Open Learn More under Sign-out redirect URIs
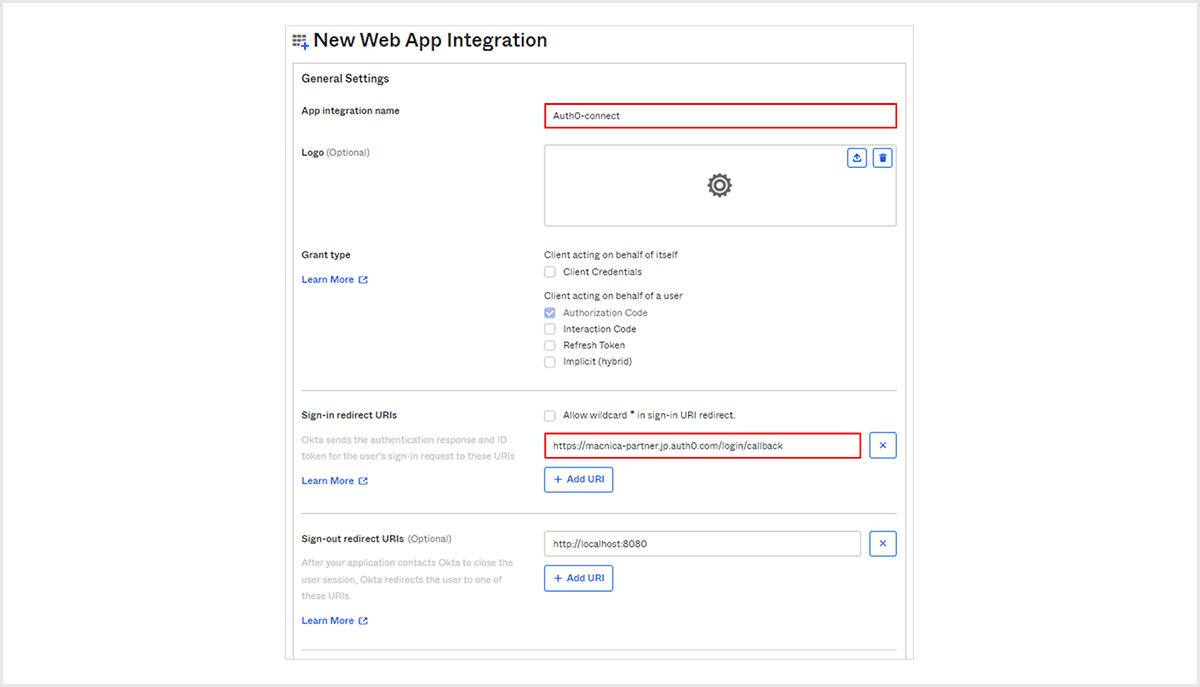Image resolution: width=1200 pixels, height=687 pixels. coord(334,621)
